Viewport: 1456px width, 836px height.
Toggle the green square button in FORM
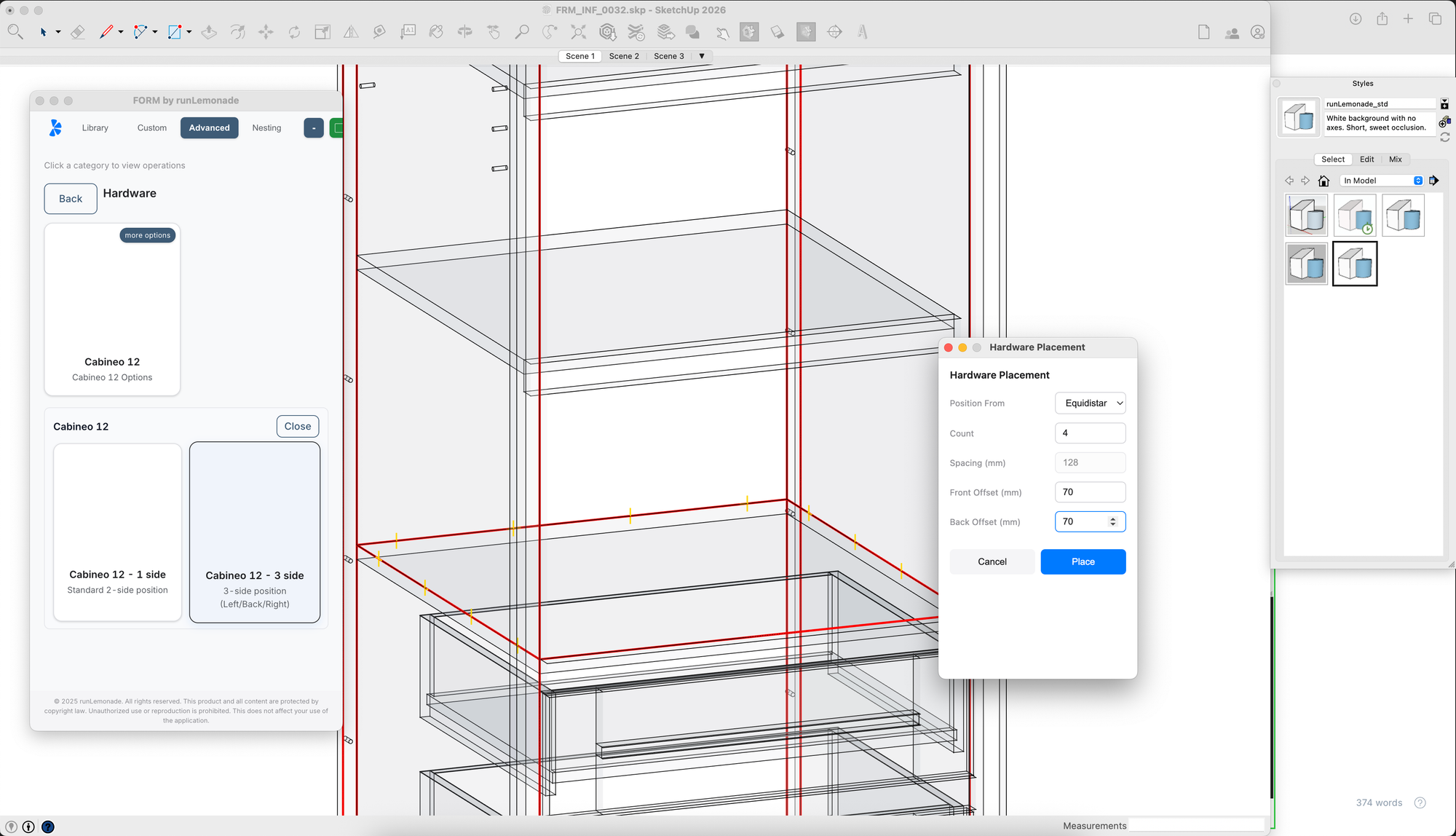pyautogui.click(x=337, y=128)
